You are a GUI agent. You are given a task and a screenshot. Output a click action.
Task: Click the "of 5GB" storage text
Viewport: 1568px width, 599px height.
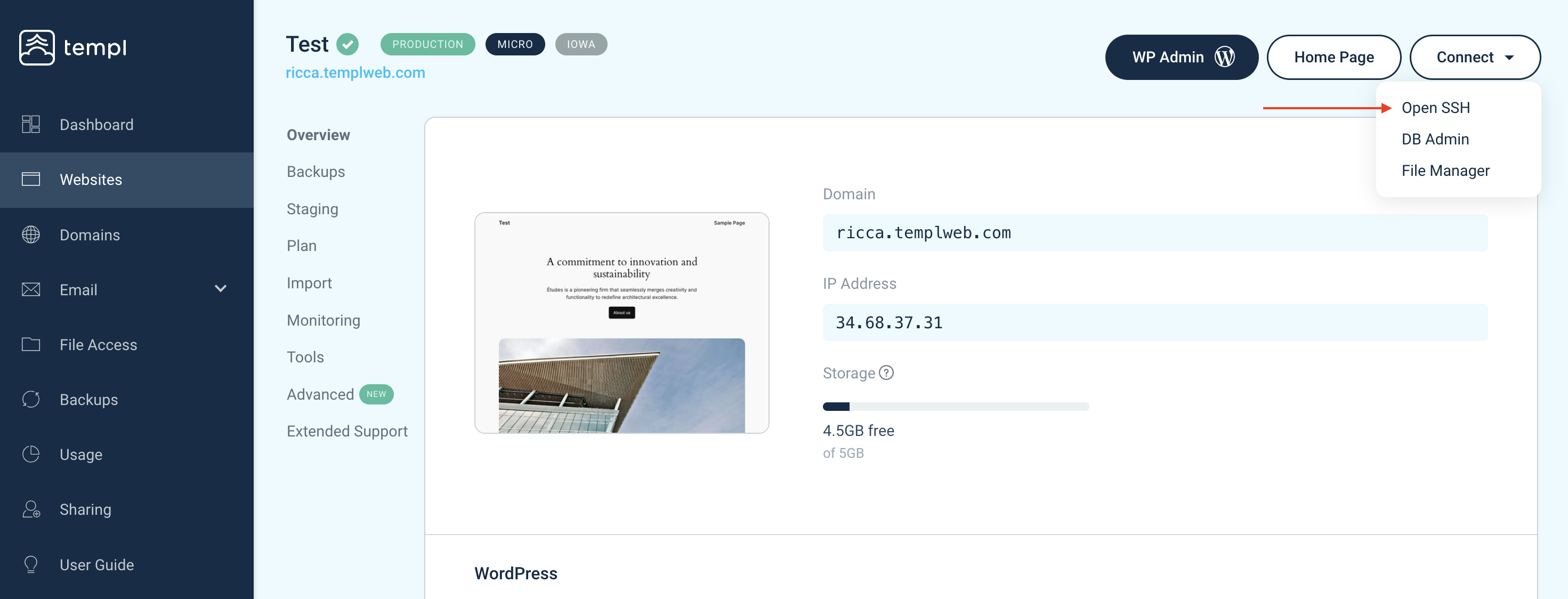tap(843, 454)
